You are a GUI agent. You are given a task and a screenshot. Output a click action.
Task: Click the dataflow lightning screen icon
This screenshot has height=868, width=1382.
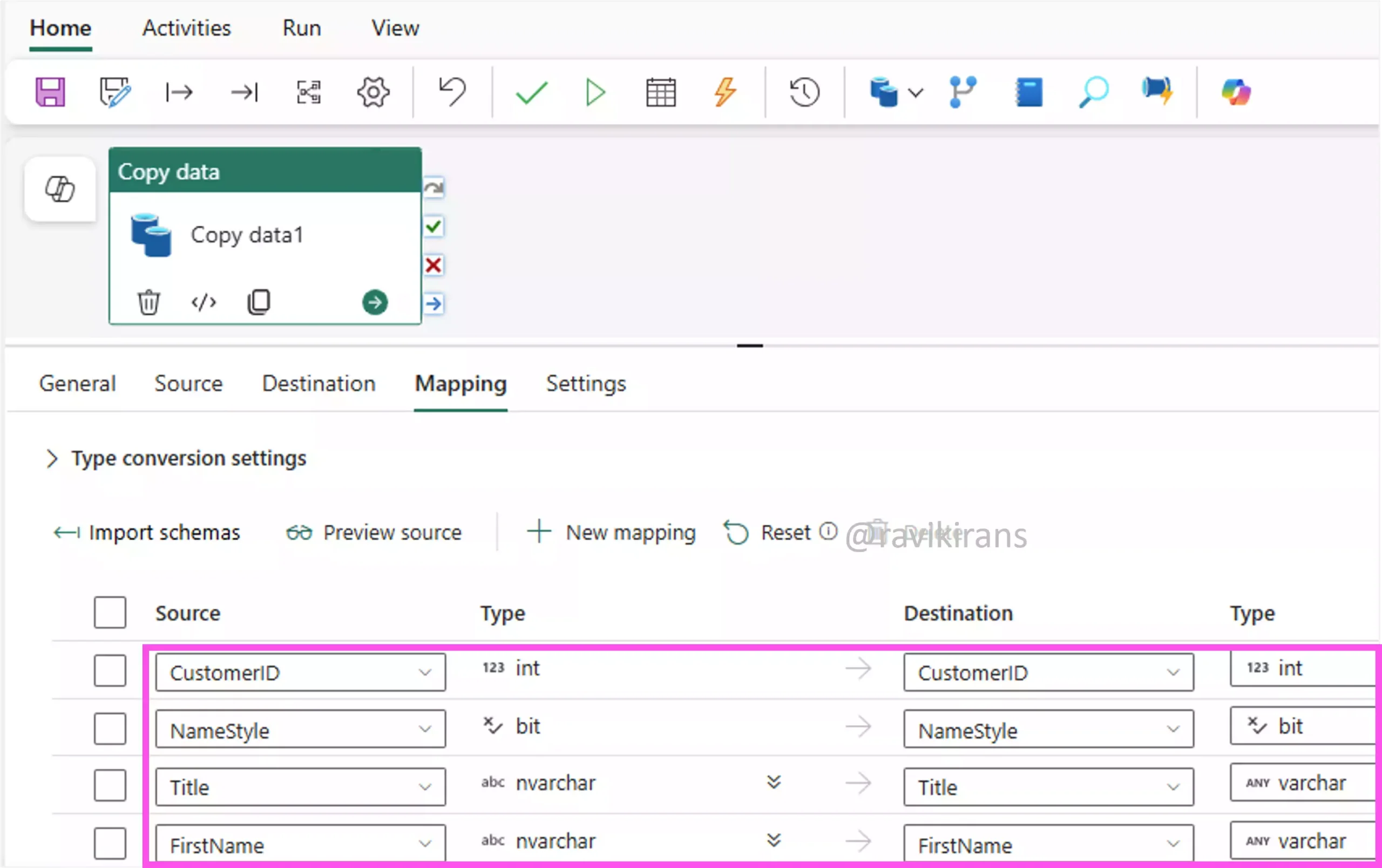click(x=1157, y=92)
